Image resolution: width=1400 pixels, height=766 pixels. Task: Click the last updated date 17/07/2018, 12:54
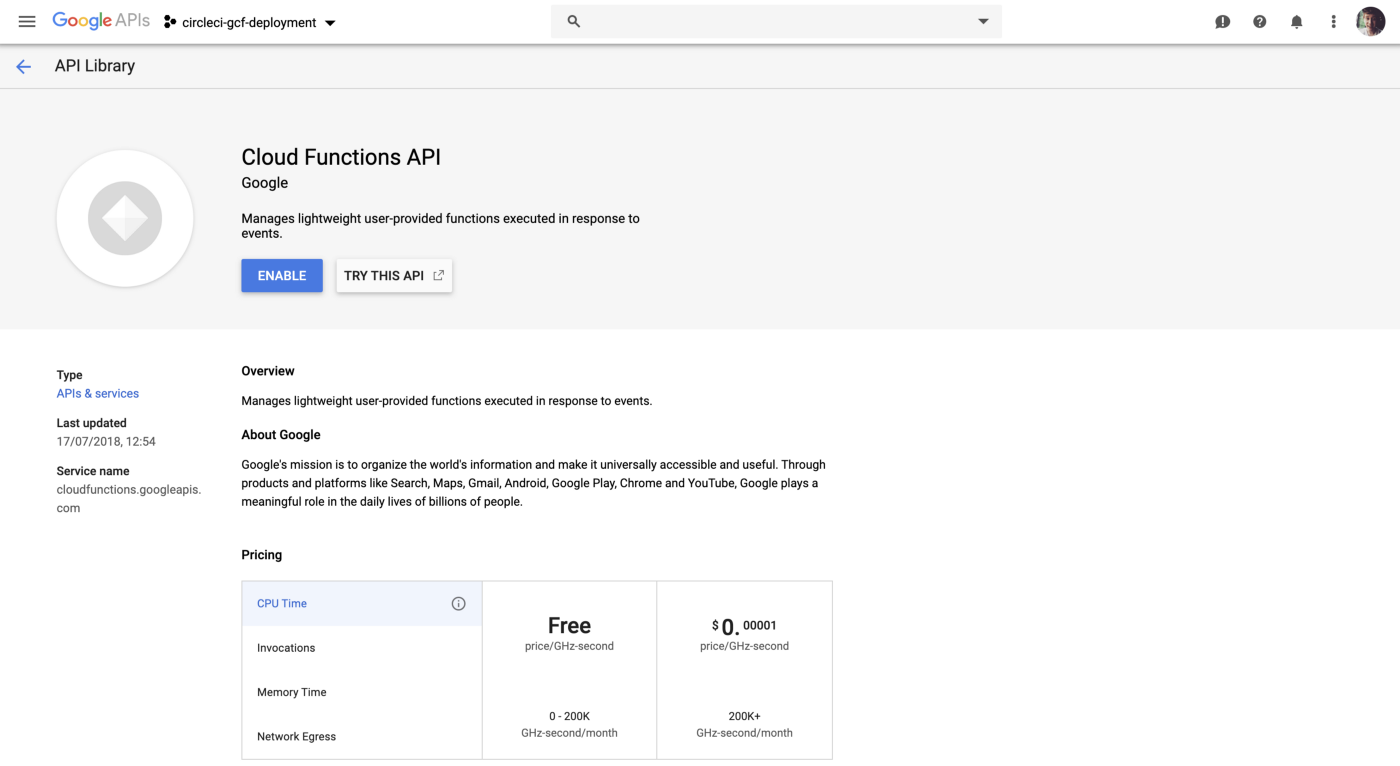click(x=106, y=441)
